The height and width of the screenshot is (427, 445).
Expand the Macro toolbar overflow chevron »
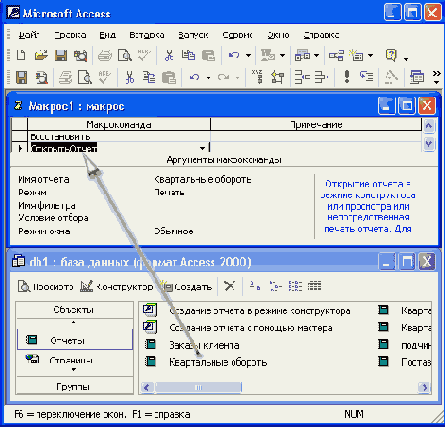436,77
